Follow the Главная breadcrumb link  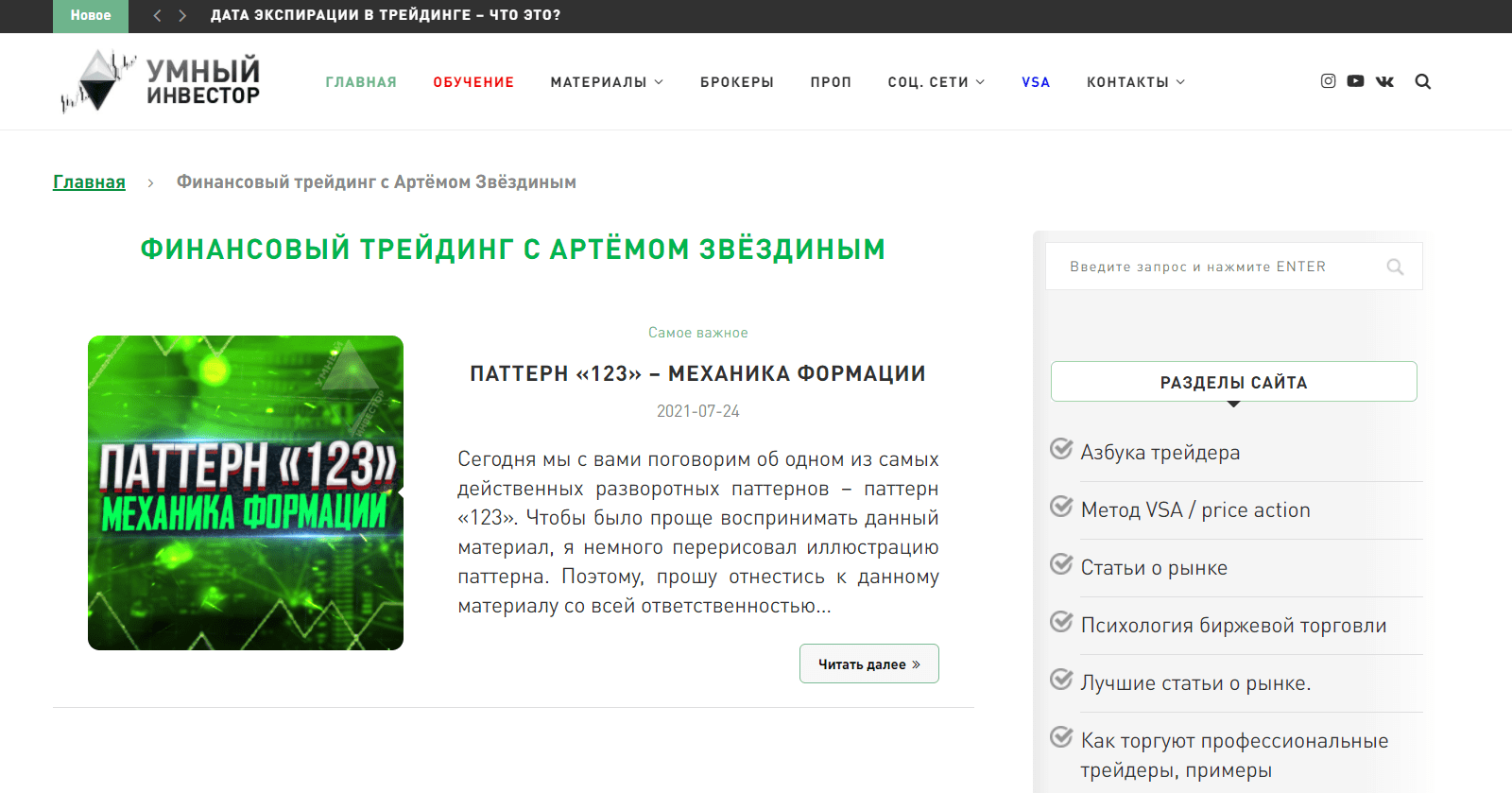click(x=89, y=181)
